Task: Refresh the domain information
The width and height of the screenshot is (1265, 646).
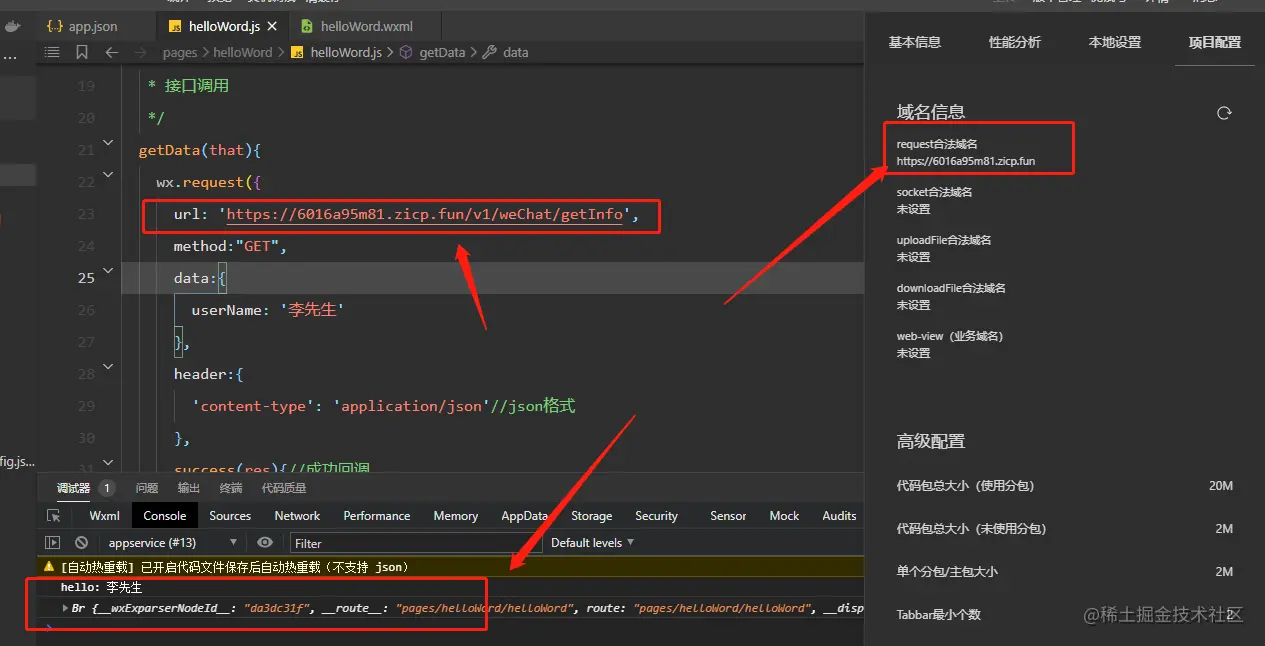Action: click(1224, 113)
